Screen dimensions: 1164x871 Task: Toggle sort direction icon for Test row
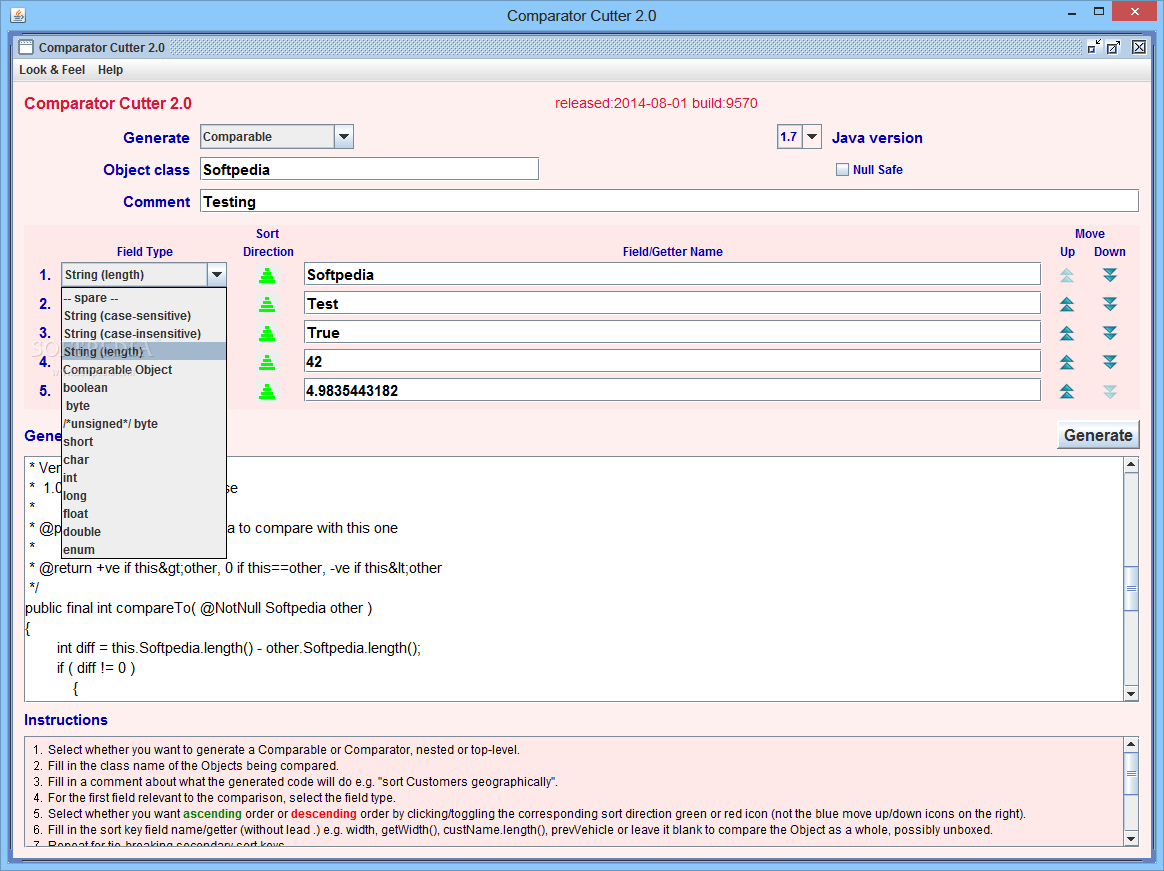click(267, 304)
